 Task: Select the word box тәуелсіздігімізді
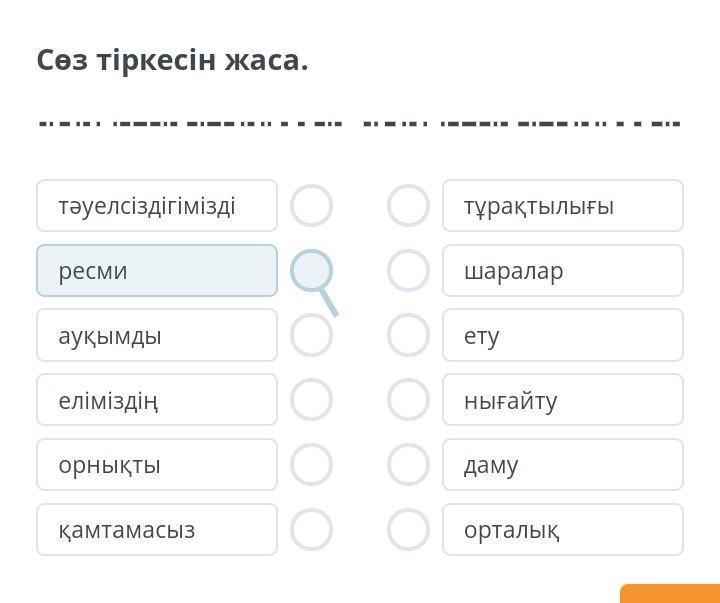157,206
